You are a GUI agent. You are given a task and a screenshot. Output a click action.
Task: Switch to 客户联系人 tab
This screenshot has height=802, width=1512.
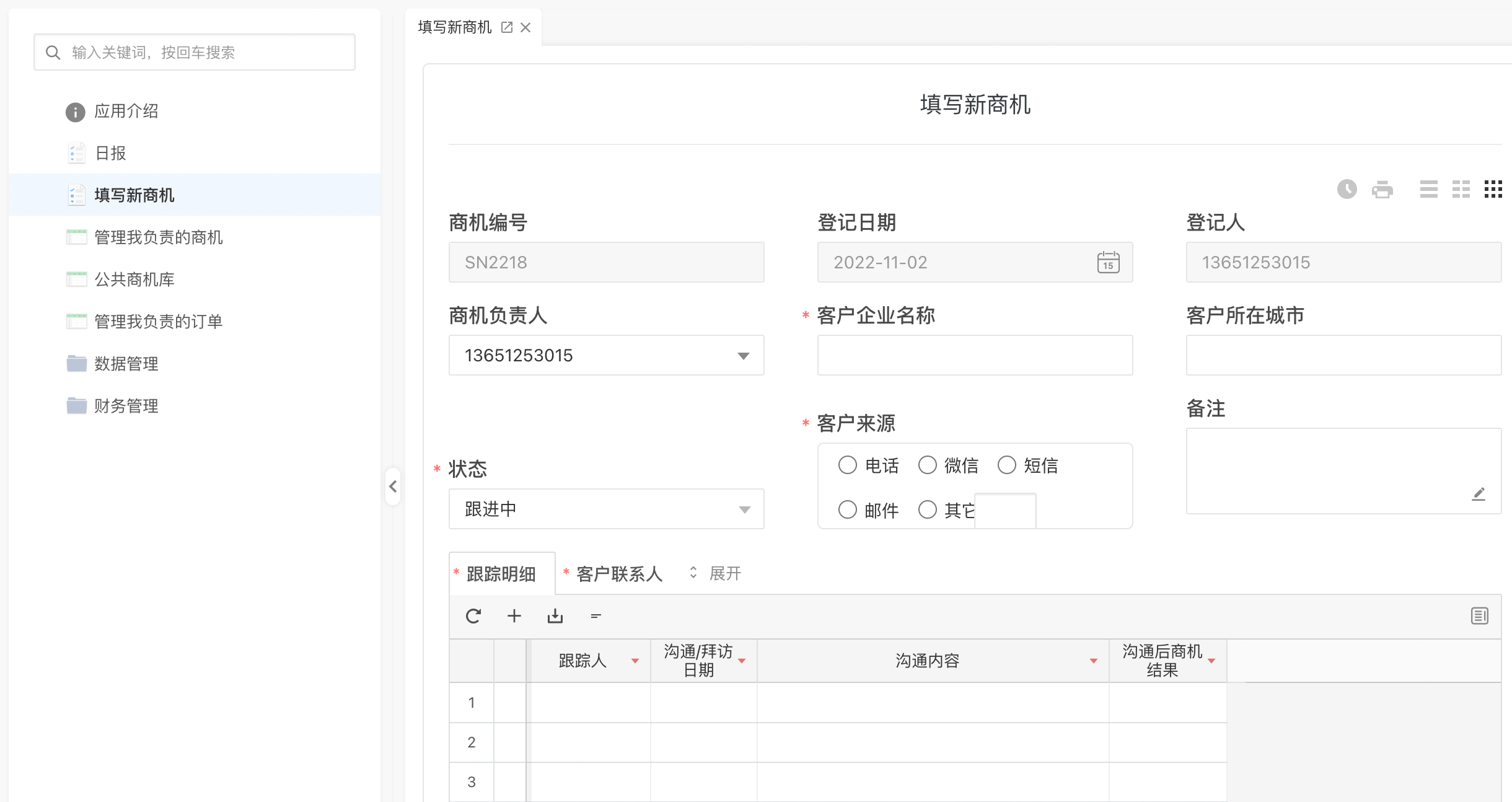618,574
